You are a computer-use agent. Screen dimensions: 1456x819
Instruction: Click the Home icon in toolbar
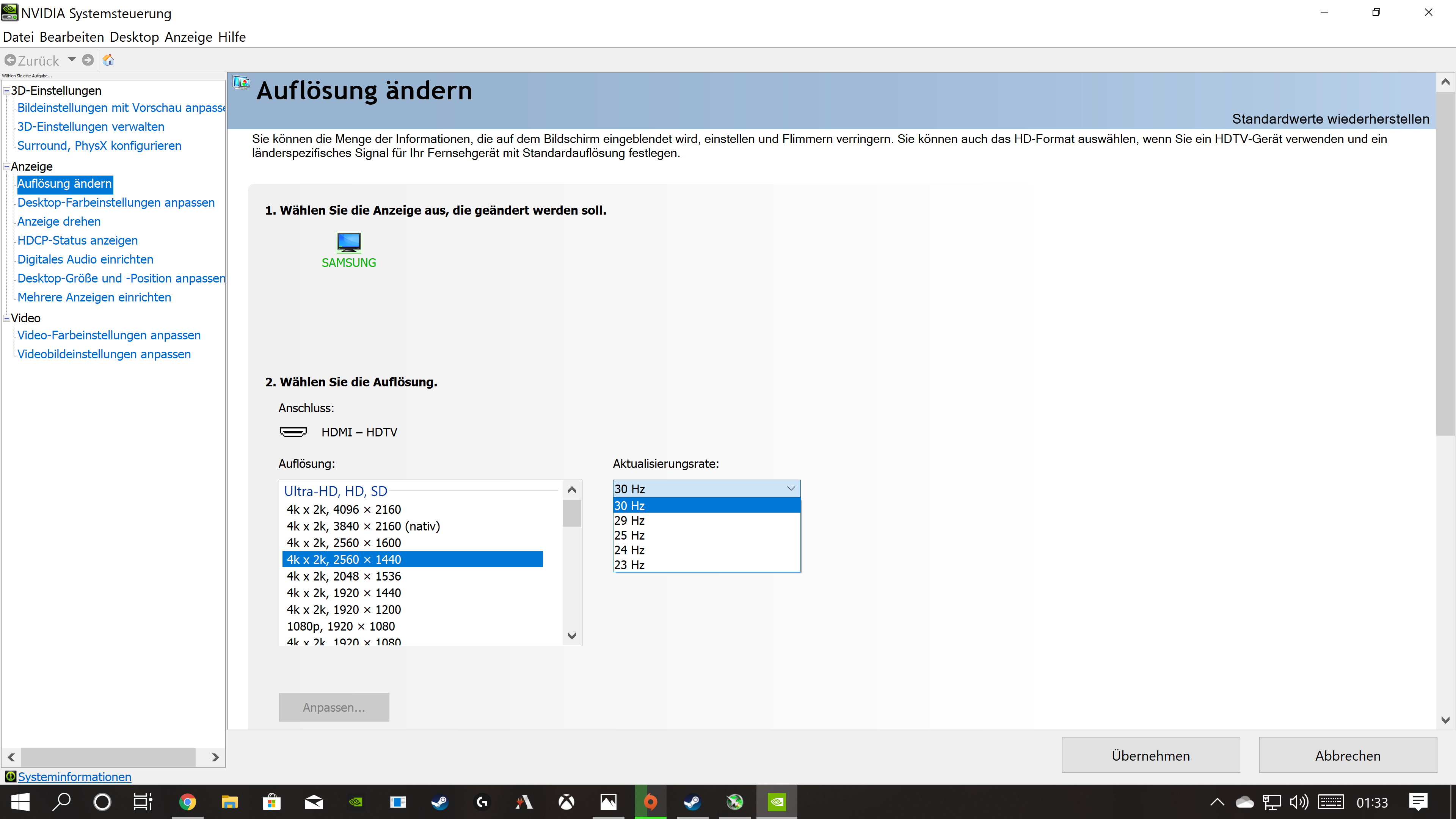point(108,60)
